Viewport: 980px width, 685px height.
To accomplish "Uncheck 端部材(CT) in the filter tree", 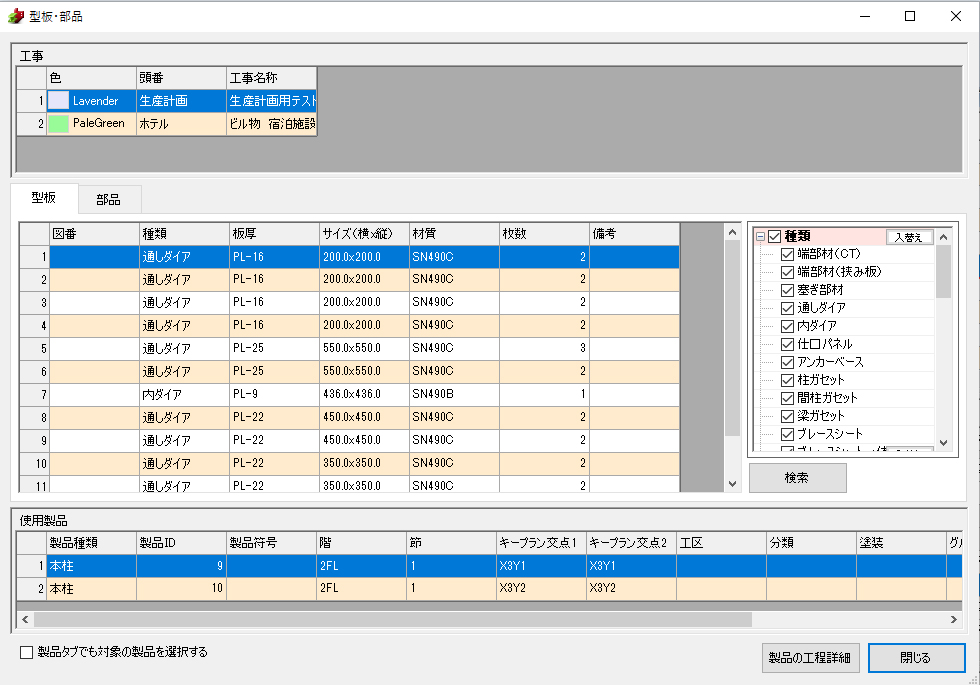I will pos(788,254).
